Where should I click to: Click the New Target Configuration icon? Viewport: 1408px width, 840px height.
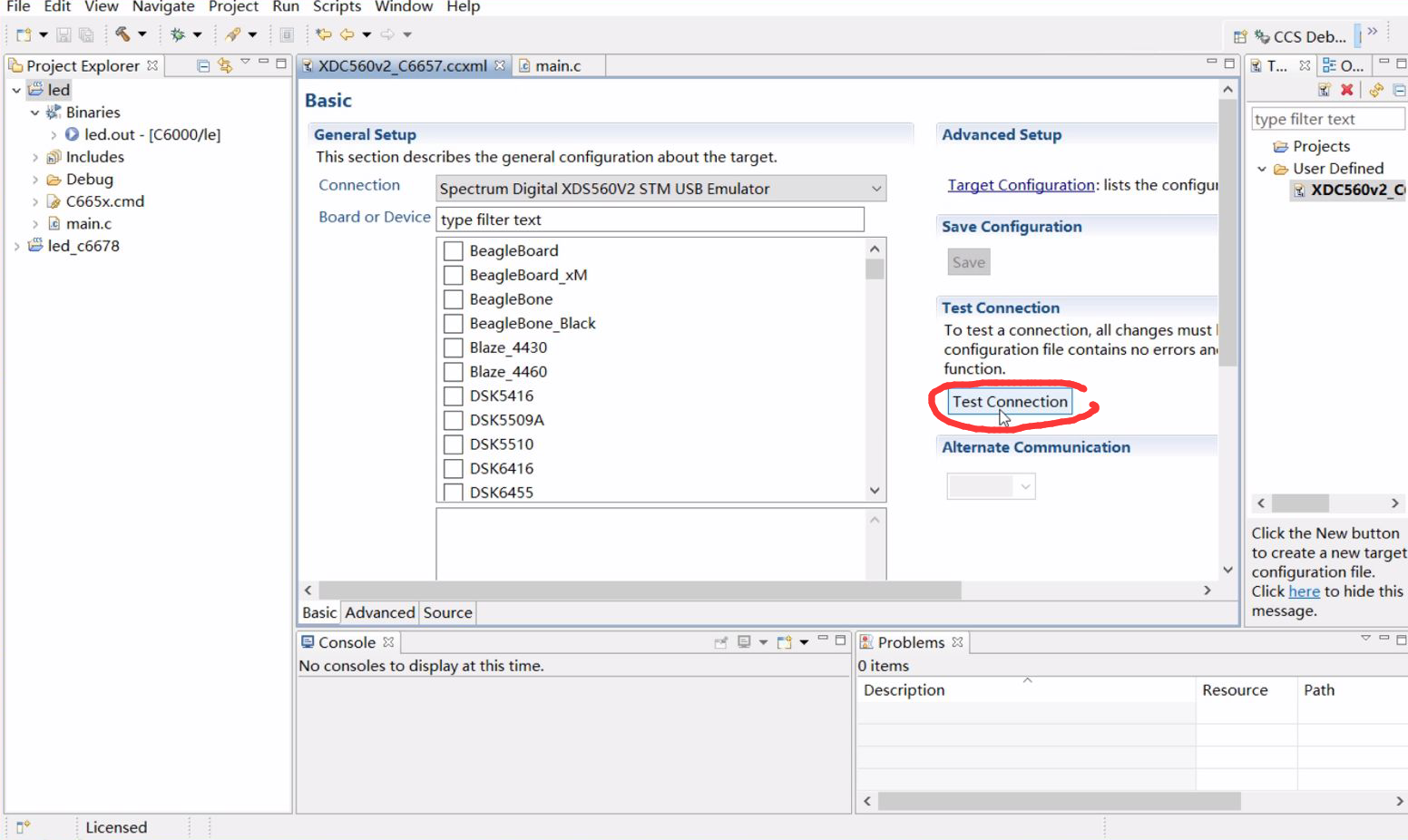point(1324,89)
